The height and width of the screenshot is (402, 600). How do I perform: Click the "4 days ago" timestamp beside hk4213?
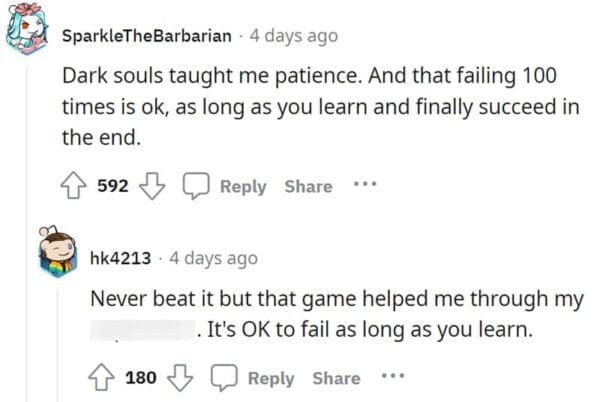click(x=213, y=258)
